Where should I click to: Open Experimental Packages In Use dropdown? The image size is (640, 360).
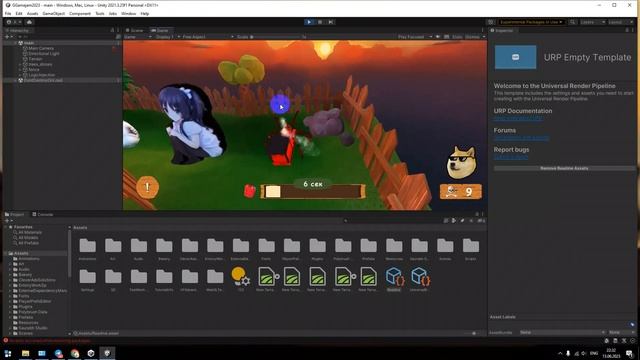point(531,22)
